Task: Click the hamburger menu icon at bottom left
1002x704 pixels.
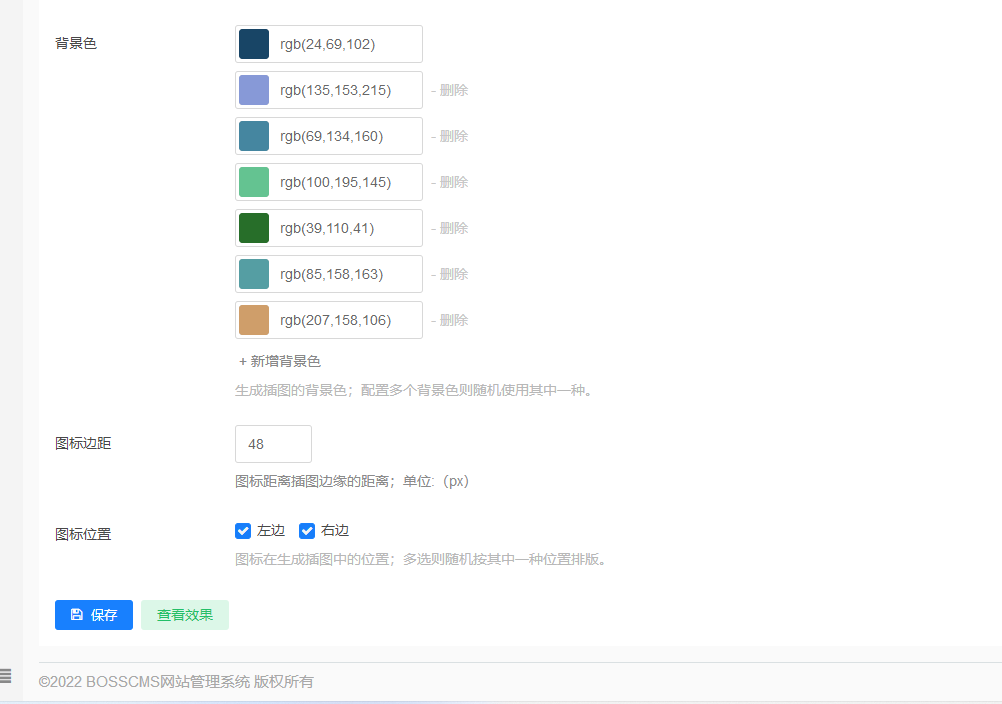Action: [5, 676]
